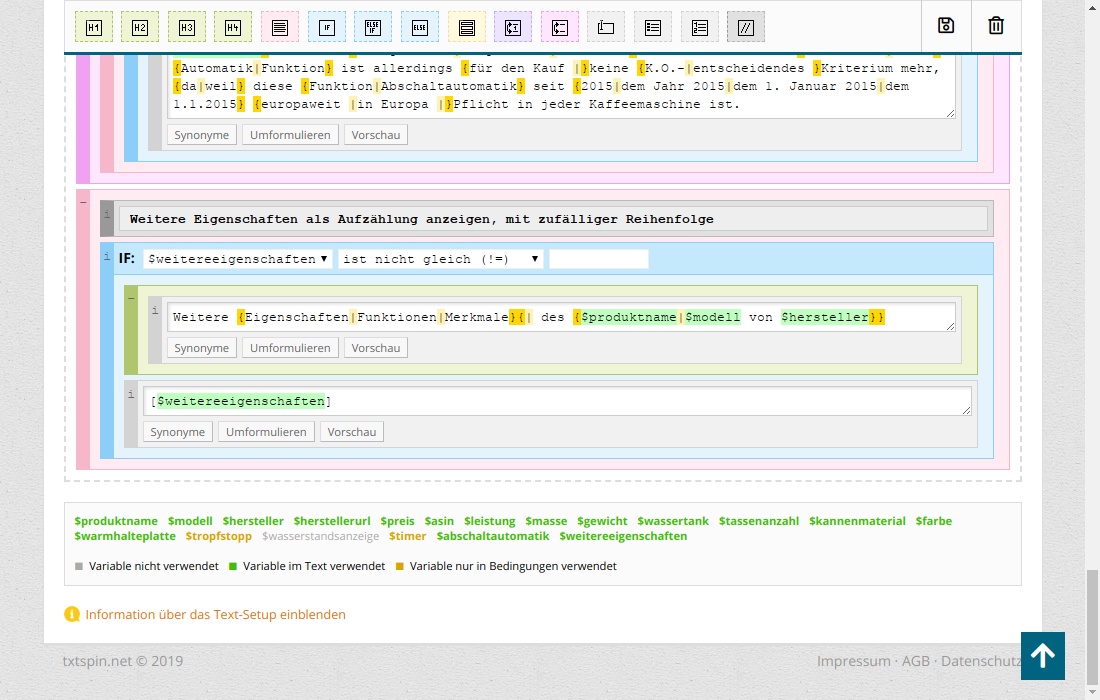
Task: Click Vorschau below the [$weitereeigenschaften] text
Action: [x=352, y=432]
